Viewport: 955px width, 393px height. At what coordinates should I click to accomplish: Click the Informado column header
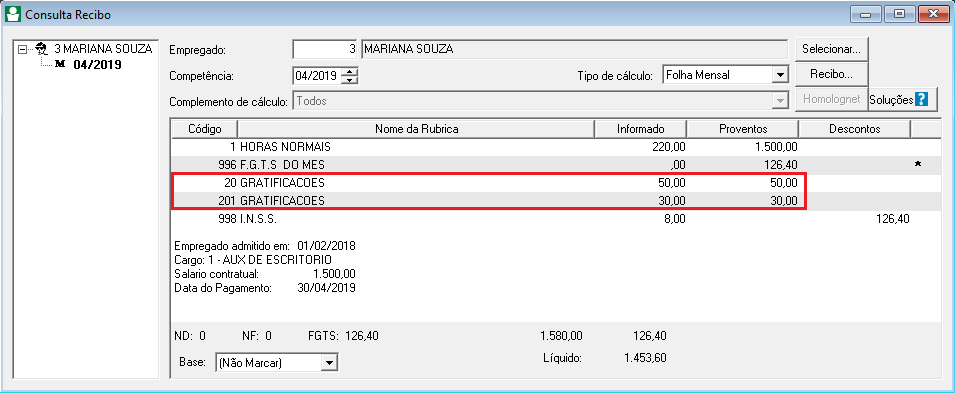coord(641,129)
